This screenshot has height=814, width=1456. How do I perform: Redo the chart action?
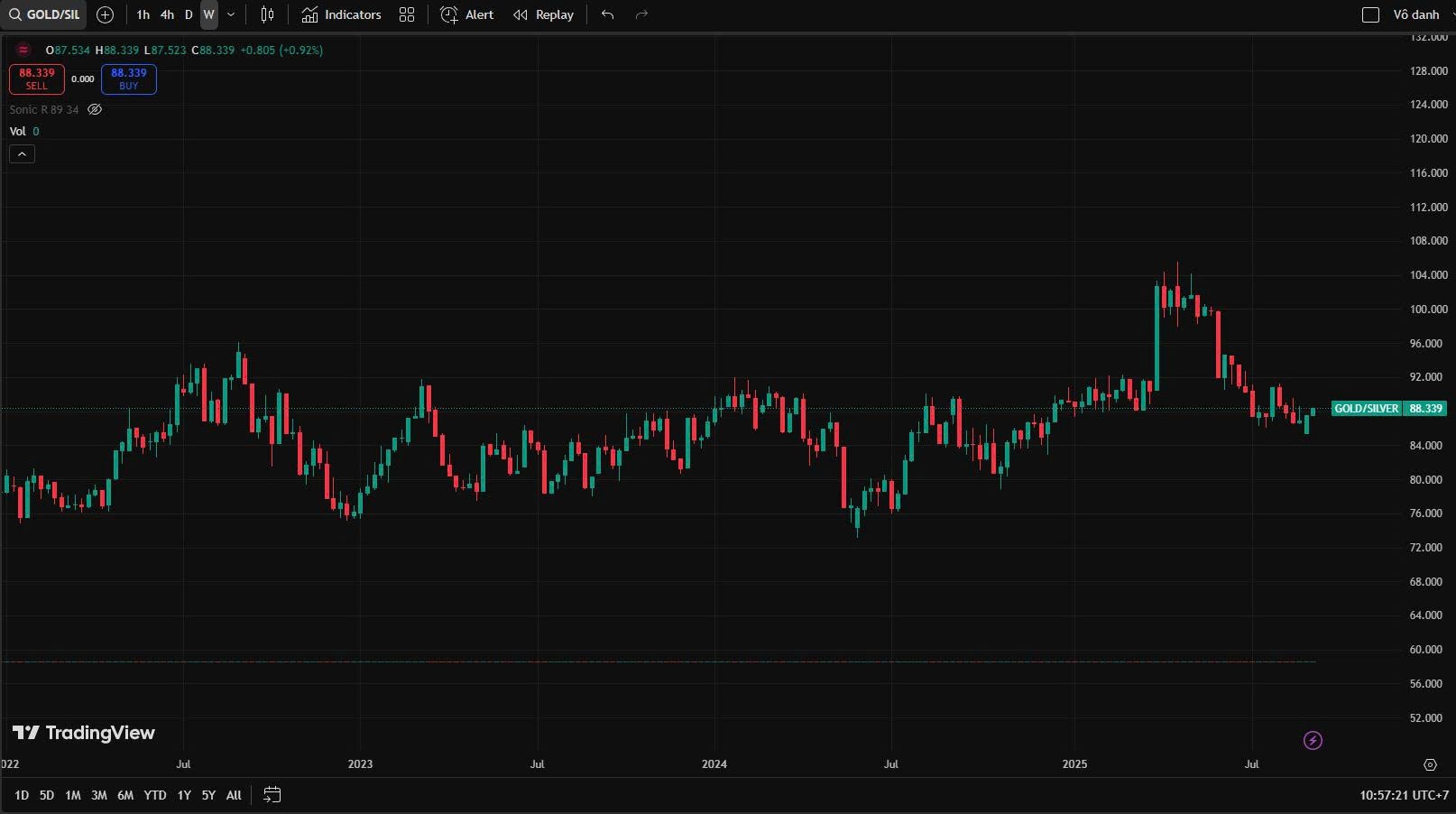(x=641, y=14)
